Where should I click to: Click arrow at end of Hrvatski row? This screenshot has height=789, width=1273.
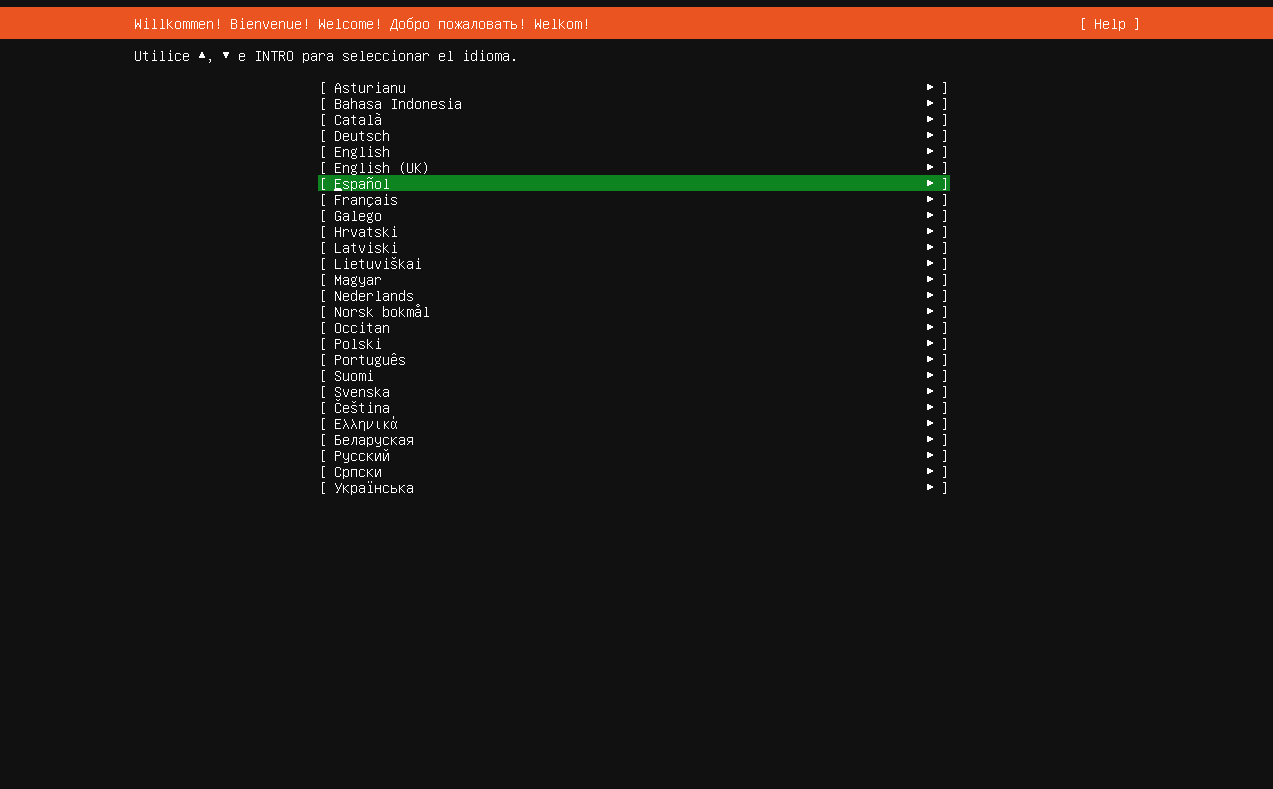pyautogui.click(x=930, y=231)
